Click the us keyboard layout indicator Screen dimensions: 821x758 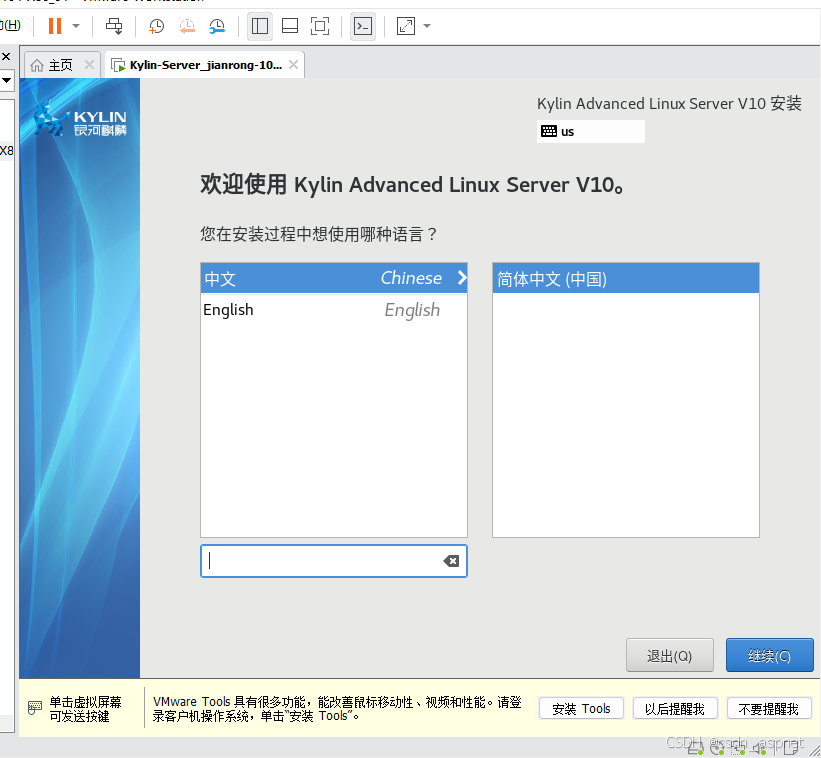[591, 131]
